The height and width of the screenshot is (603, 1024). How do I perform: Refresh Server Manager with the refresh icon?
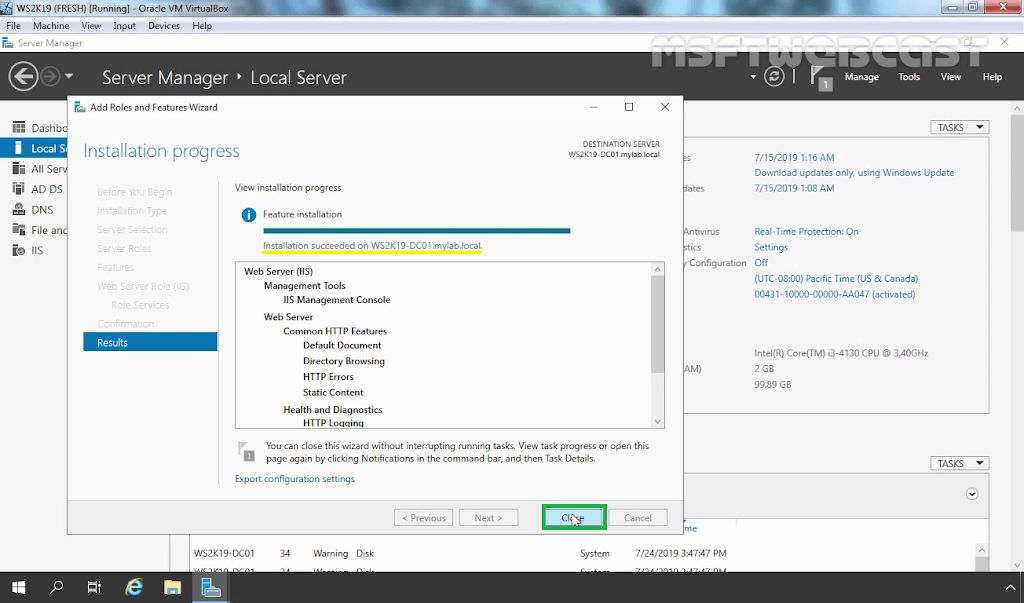pyautogui.click(x=774, y=77)
